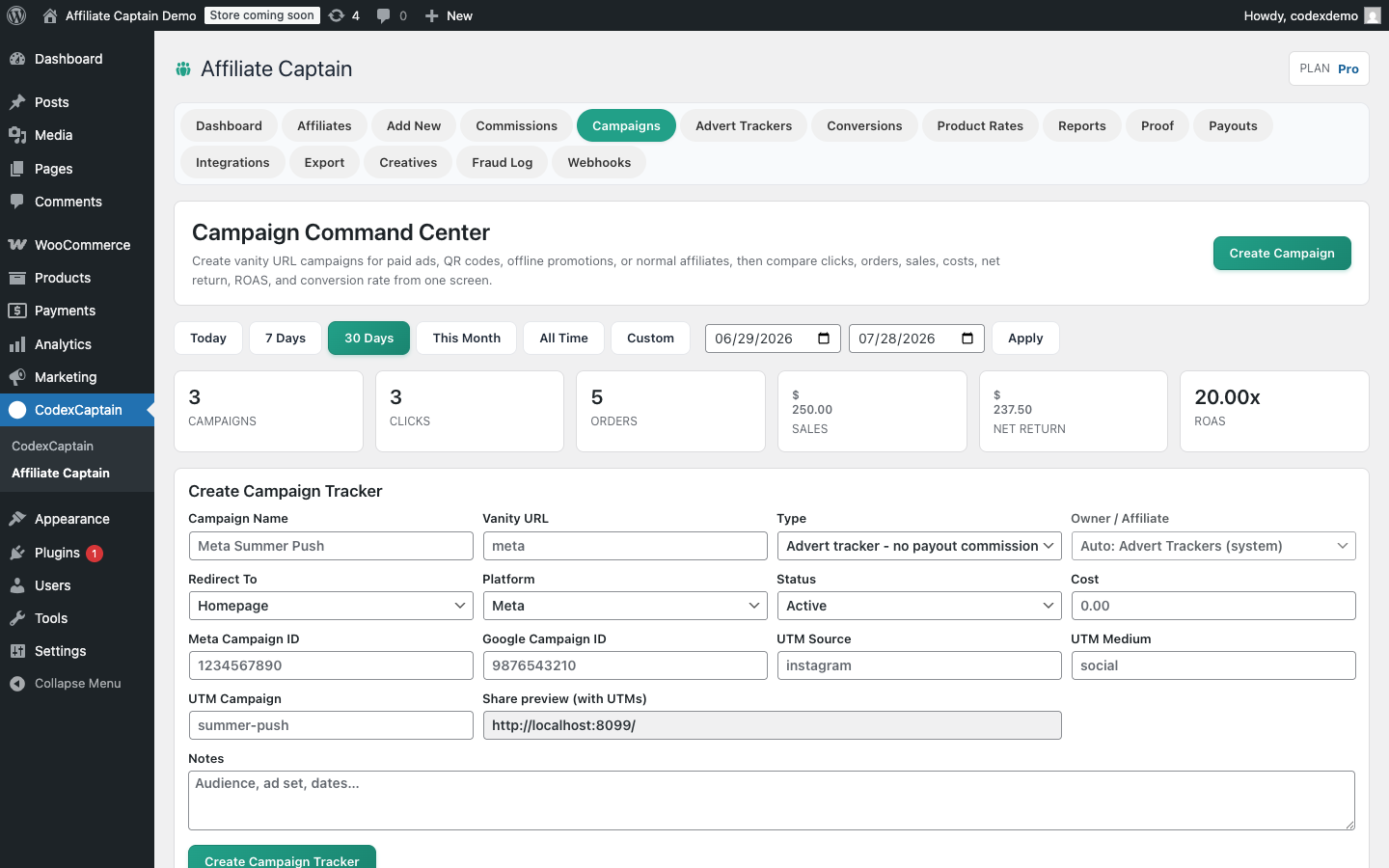
Task: Open the Status dropdown
Action: [x=919, y=606]
